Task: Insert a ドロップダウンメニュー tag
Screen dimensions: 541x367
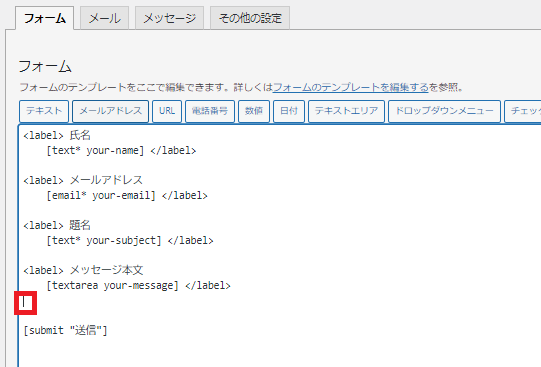Action: 444,111
